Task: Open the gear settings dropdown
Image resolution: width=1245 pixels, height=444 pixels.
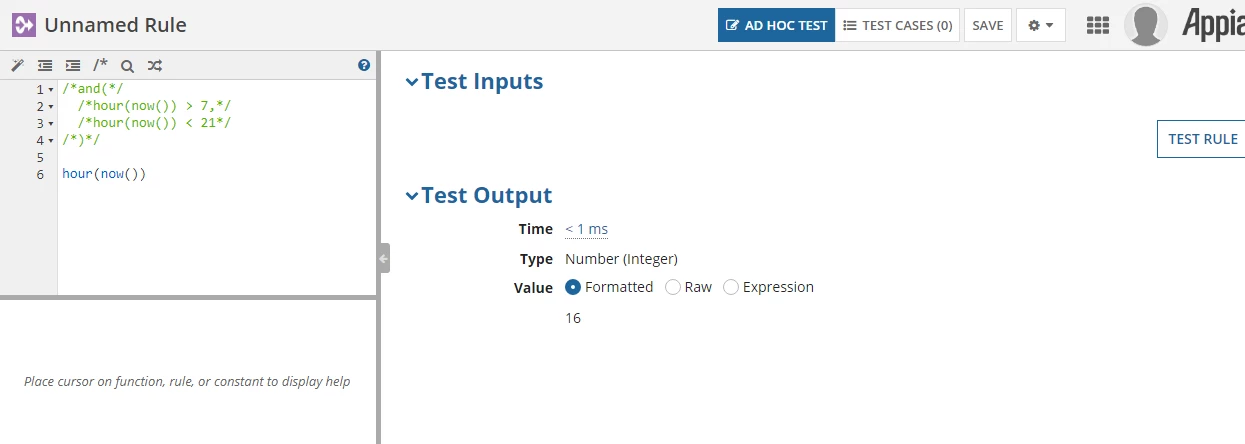Action: pyautogui.click(x=1041, y=25)
